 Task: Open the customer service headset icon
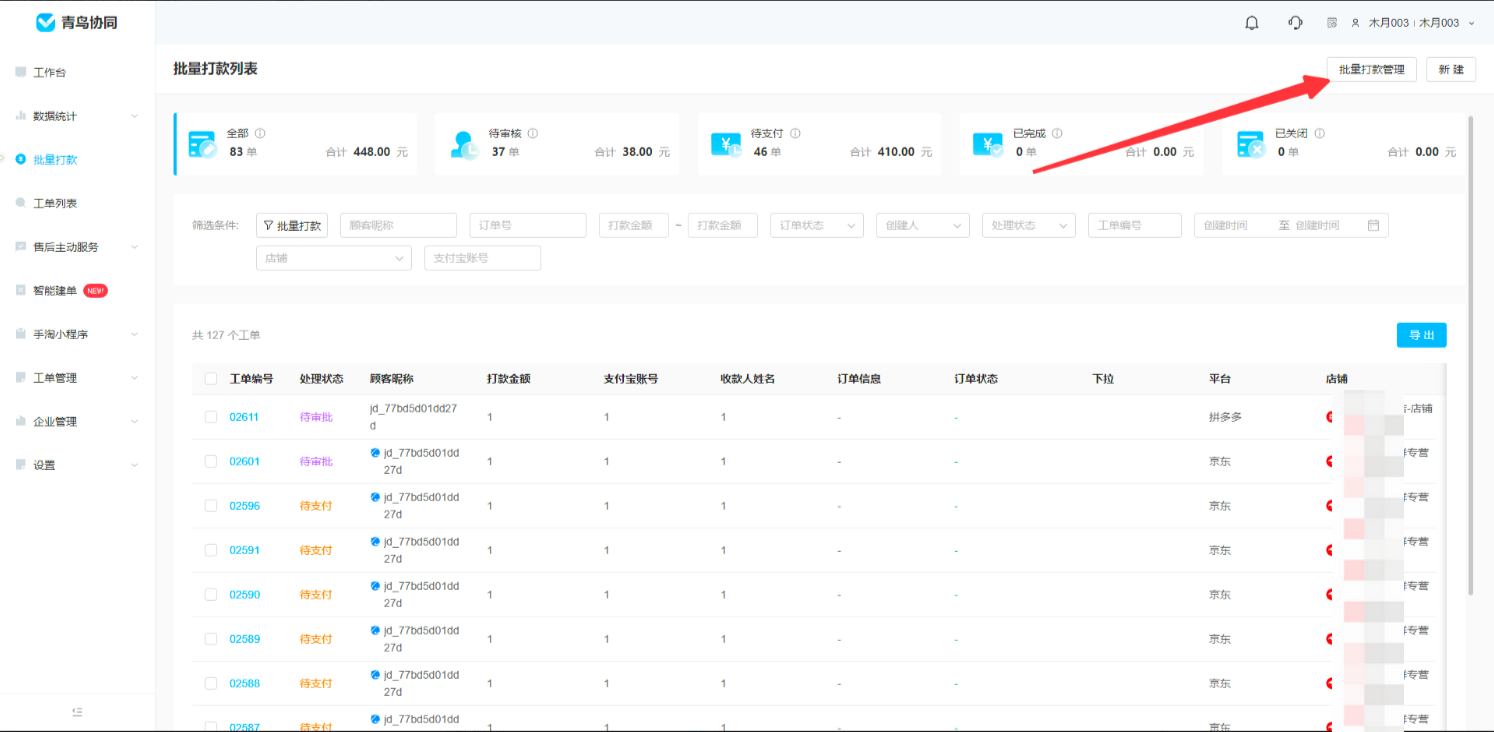(x=1295, y=23)
